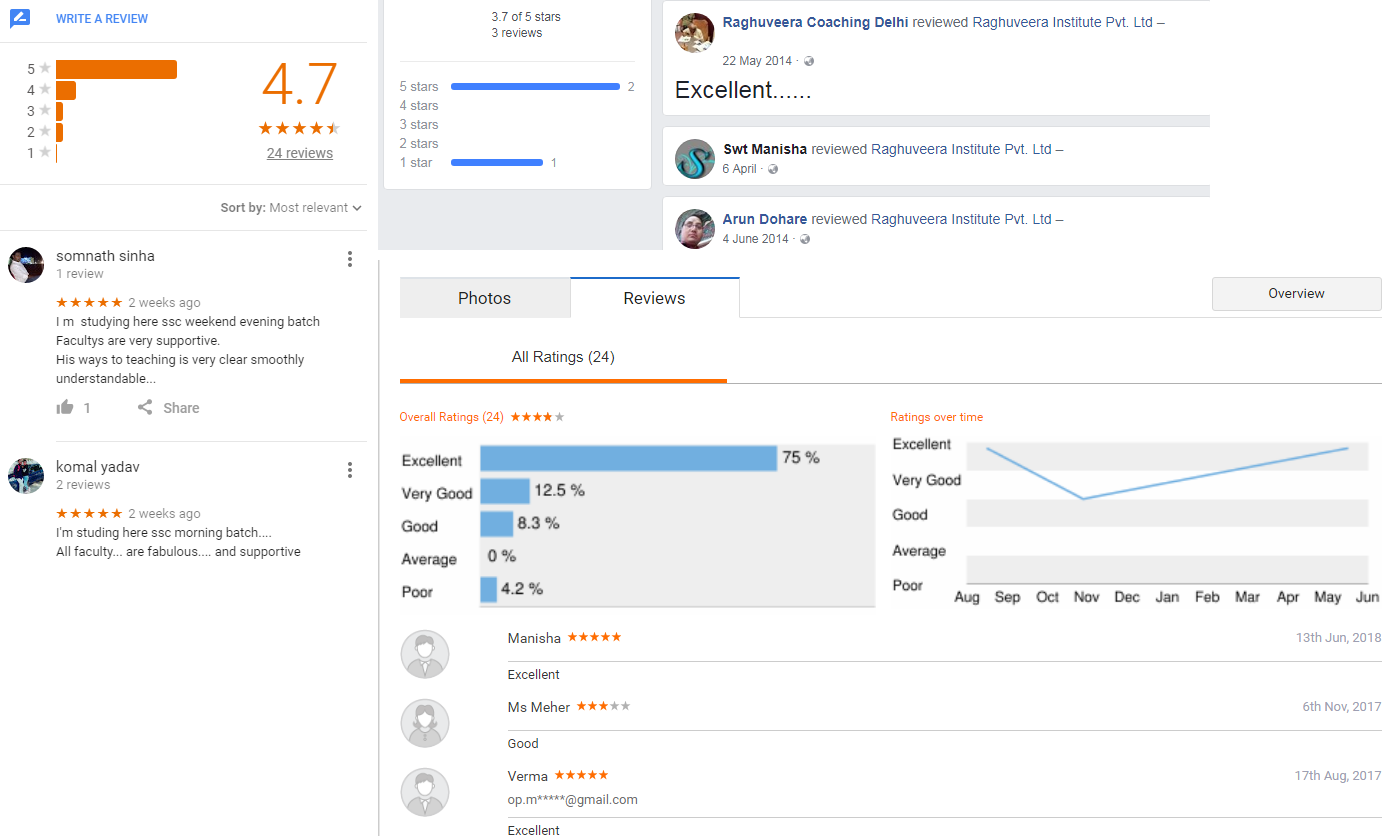Image resolution: width=1392 pixels, height=836 pixels.
Task: Select the All Ratings (24) tab
Action: [563, 357]
